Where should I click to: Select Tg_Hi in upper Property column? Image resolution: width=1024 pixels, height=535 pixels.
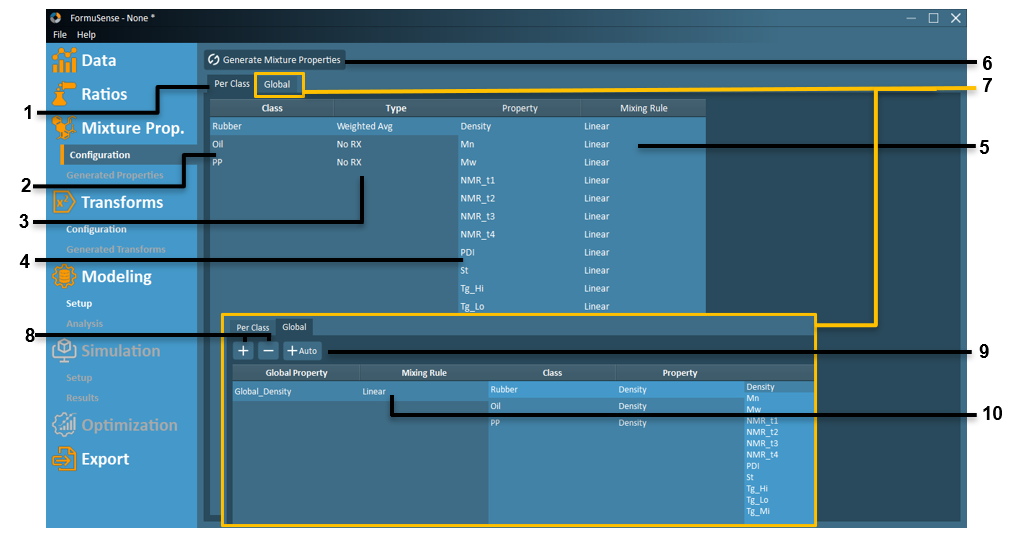(x=520, y=288)
